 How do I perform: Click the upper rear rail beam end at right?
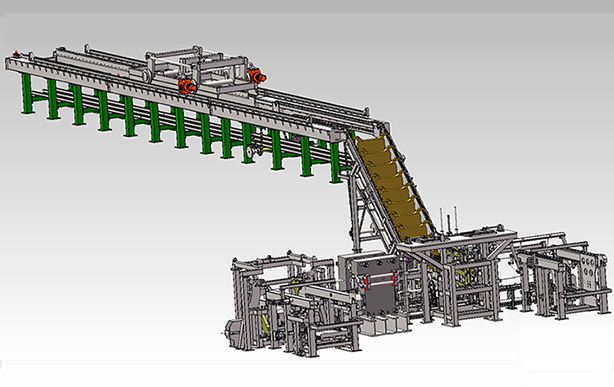pos(364,112)
